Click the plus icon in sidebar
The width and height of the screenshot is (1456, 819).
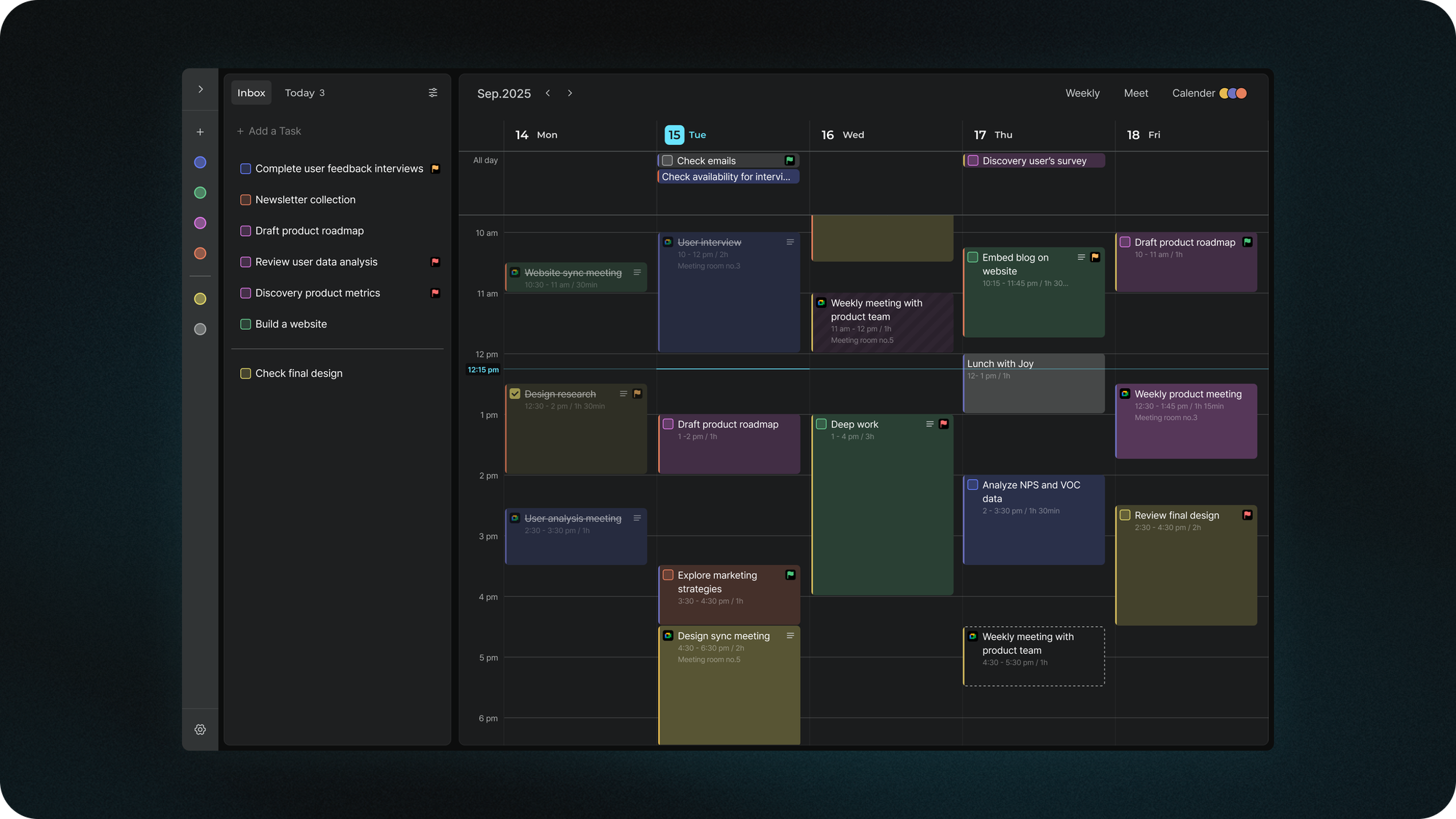tap(200, 132)
